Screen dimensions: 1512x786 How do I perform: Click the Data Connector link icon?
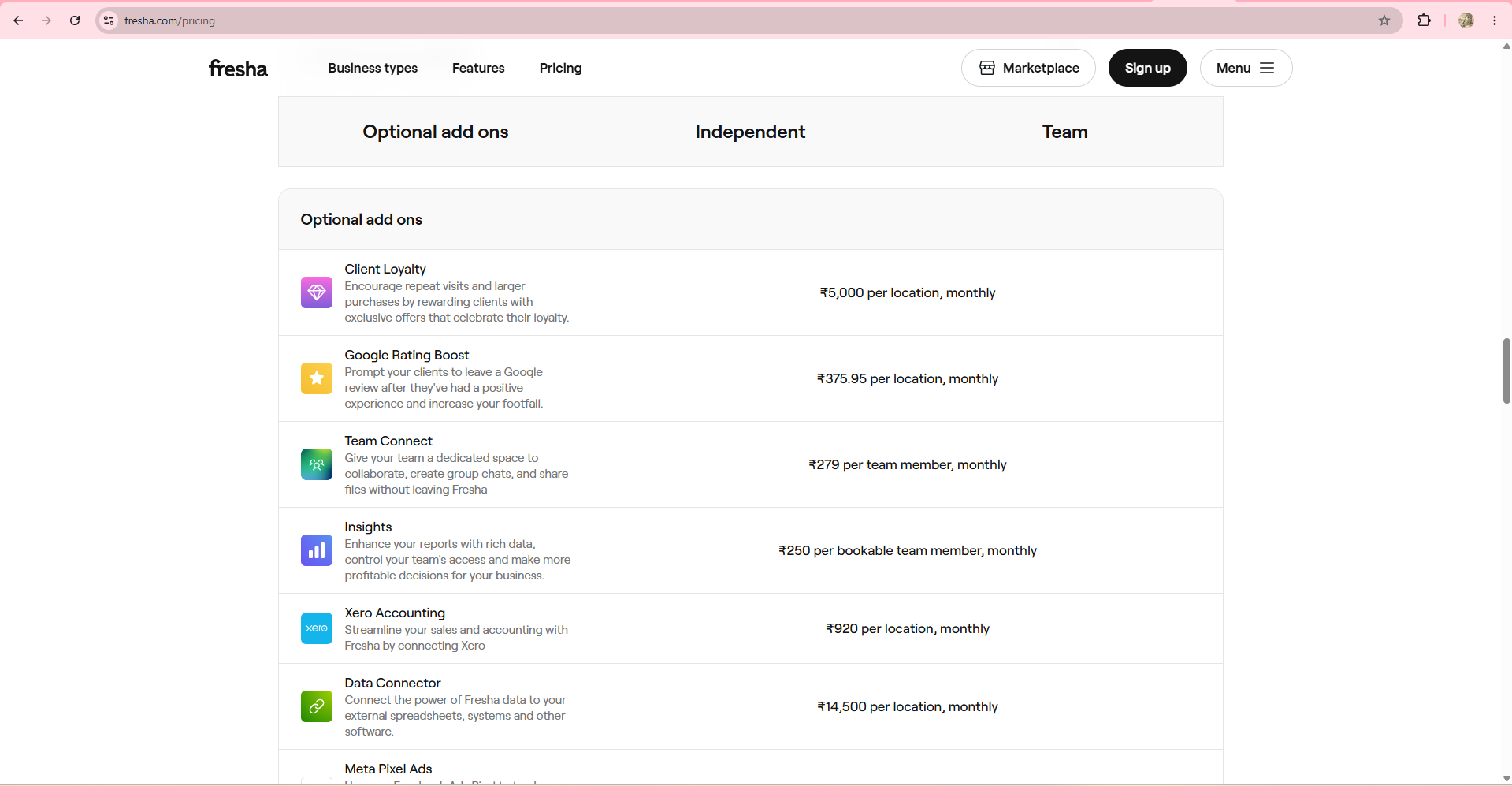click(317, 706)
